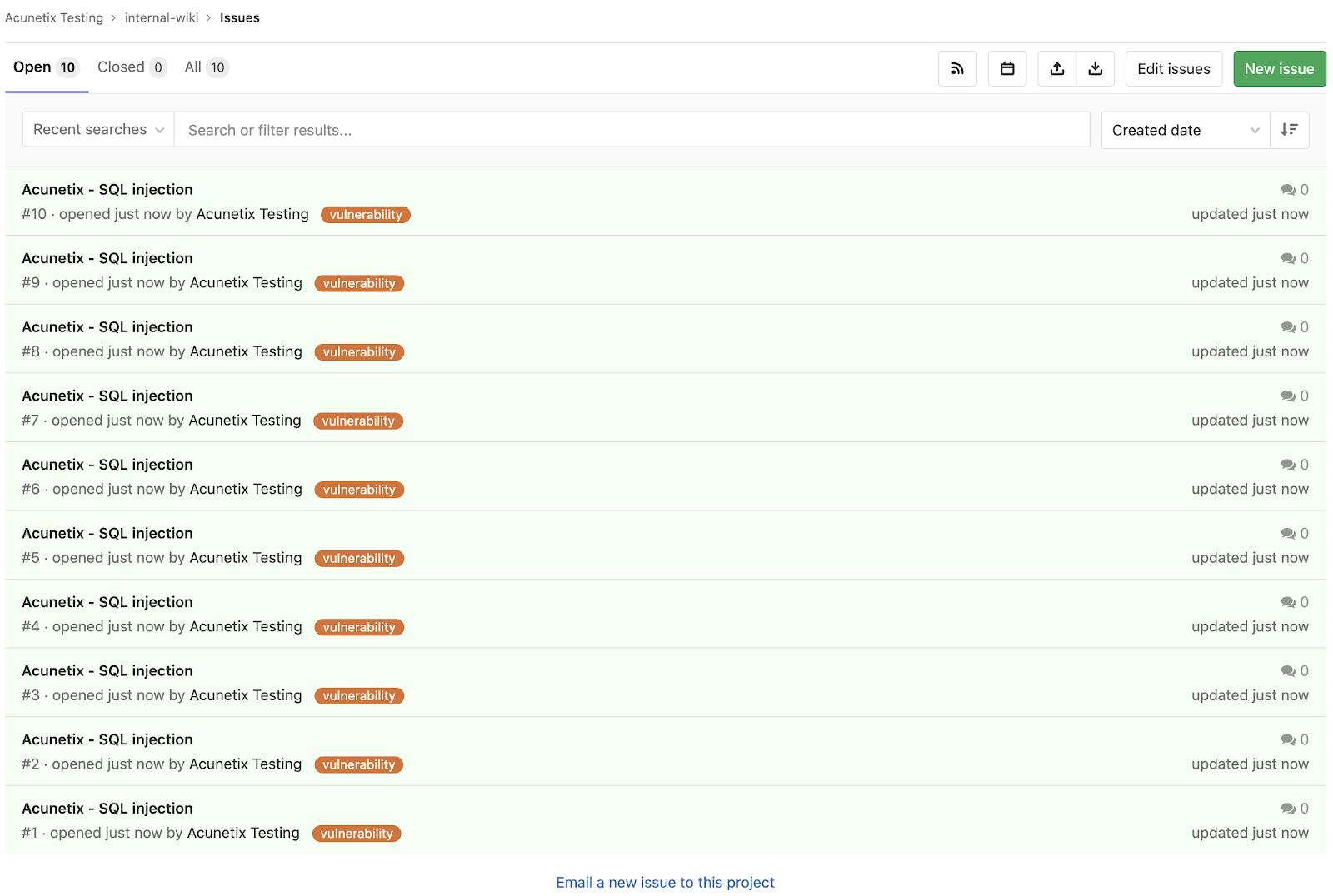
Task: Open comments icon for issue #10
Action: [x=1288, y=190]
